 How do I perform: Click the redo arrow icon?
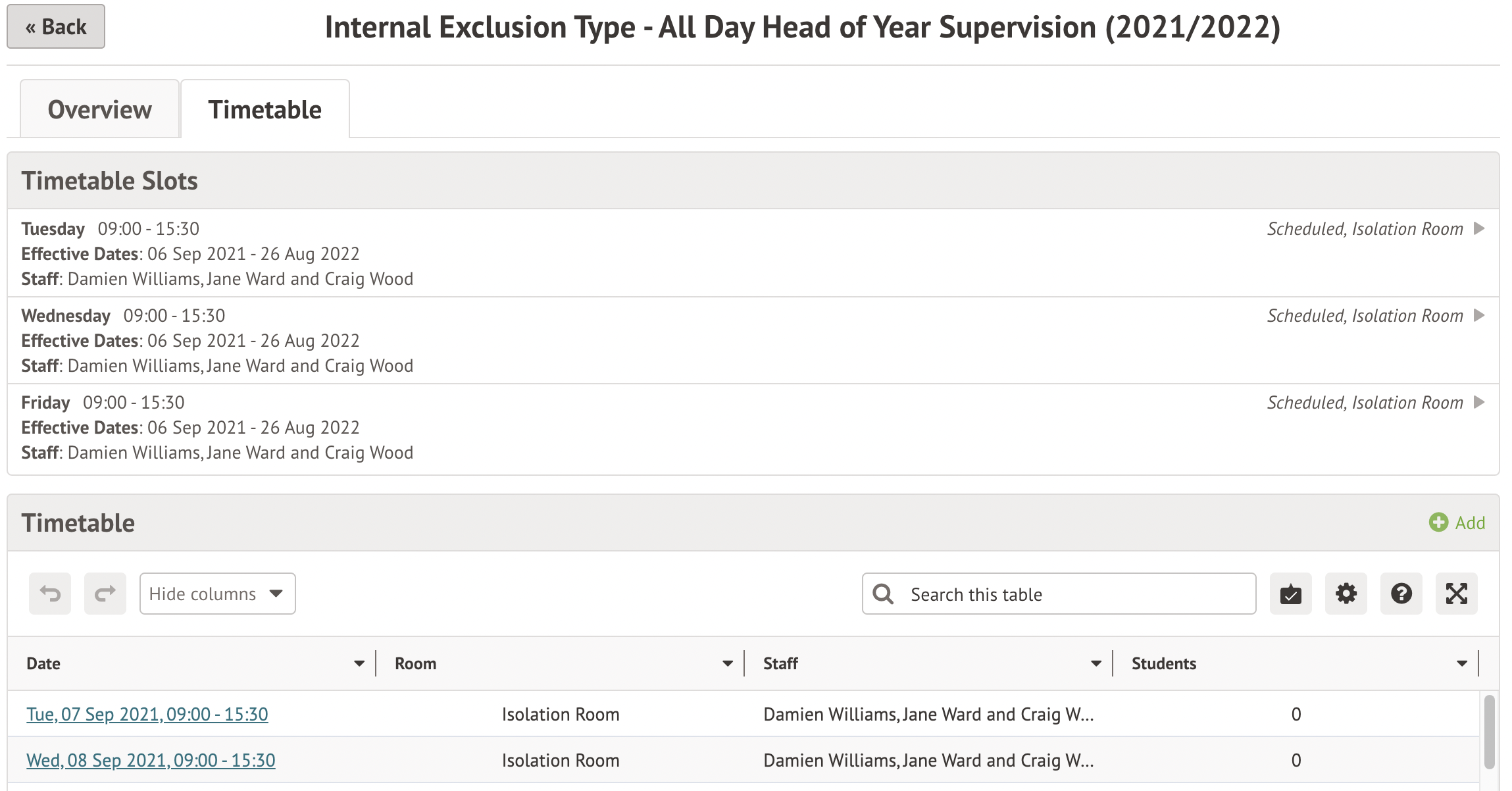tap(105, 594)
